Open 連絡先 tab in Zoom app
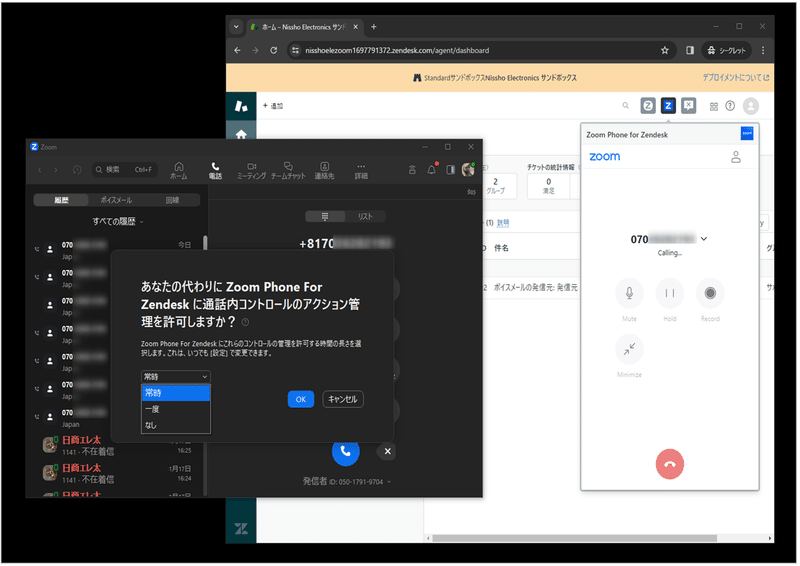 click(325, 171)
